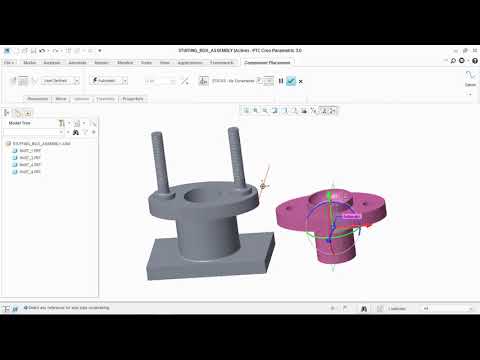Viewport: 480px width, 360px height.
Task: Click the Redo icon in quick access toolbar
Action: coord(55,51)
